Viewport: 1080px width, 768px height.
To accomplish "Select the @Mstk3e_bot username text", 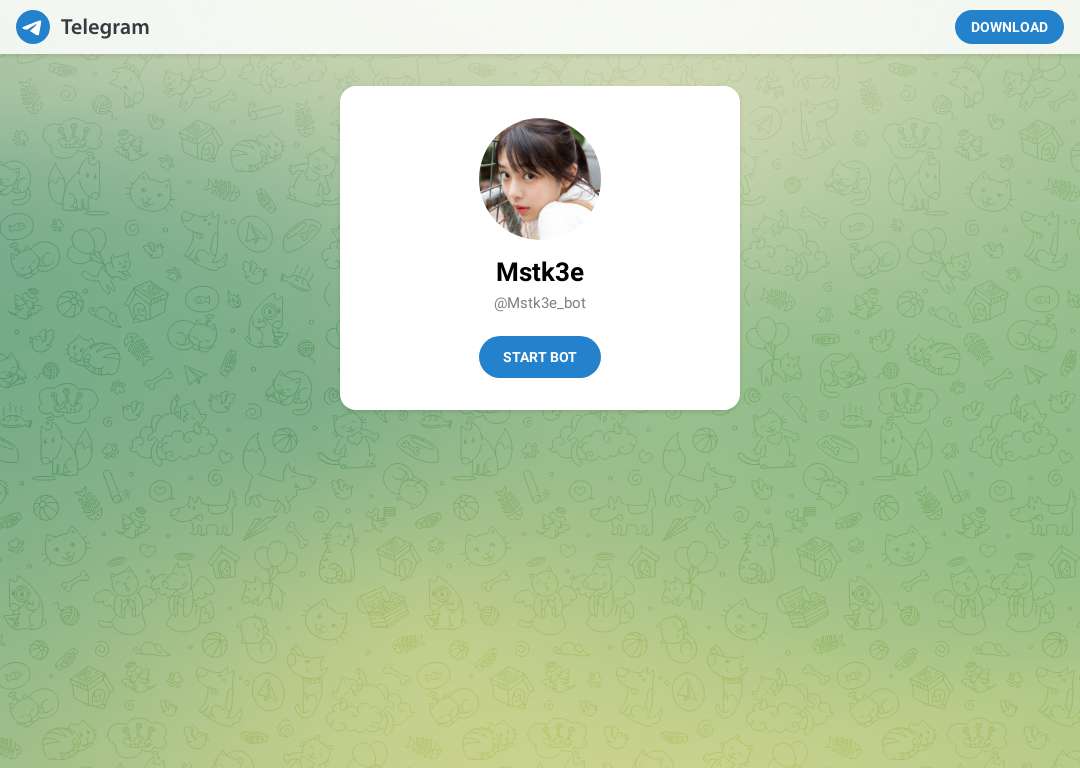I will pos(539,303).
